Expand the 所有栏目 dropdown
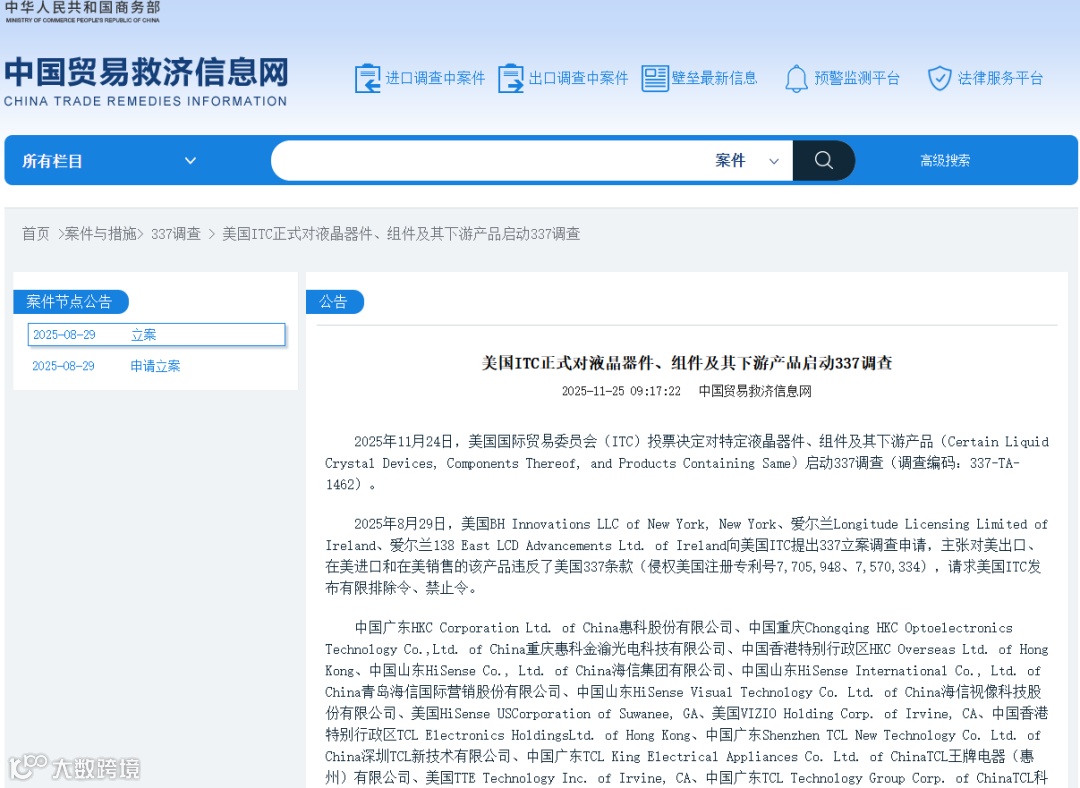 click(109, 161)
